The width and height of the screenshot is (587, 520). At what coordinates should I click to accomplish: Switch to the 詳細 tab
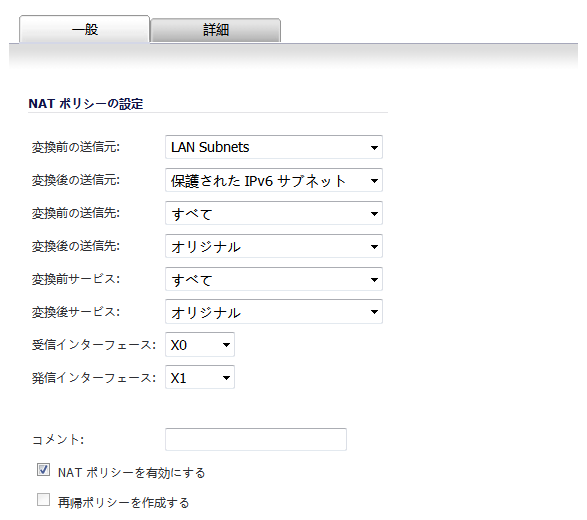(x=216, y=30)
